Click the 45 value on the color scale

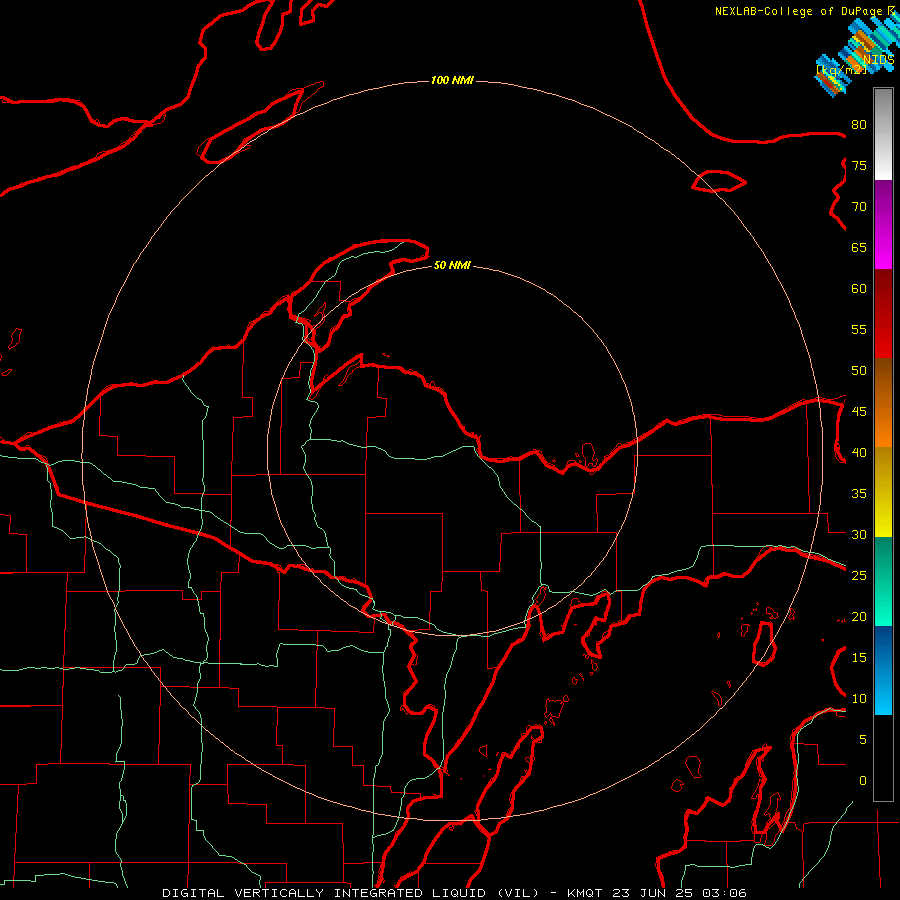859,412
